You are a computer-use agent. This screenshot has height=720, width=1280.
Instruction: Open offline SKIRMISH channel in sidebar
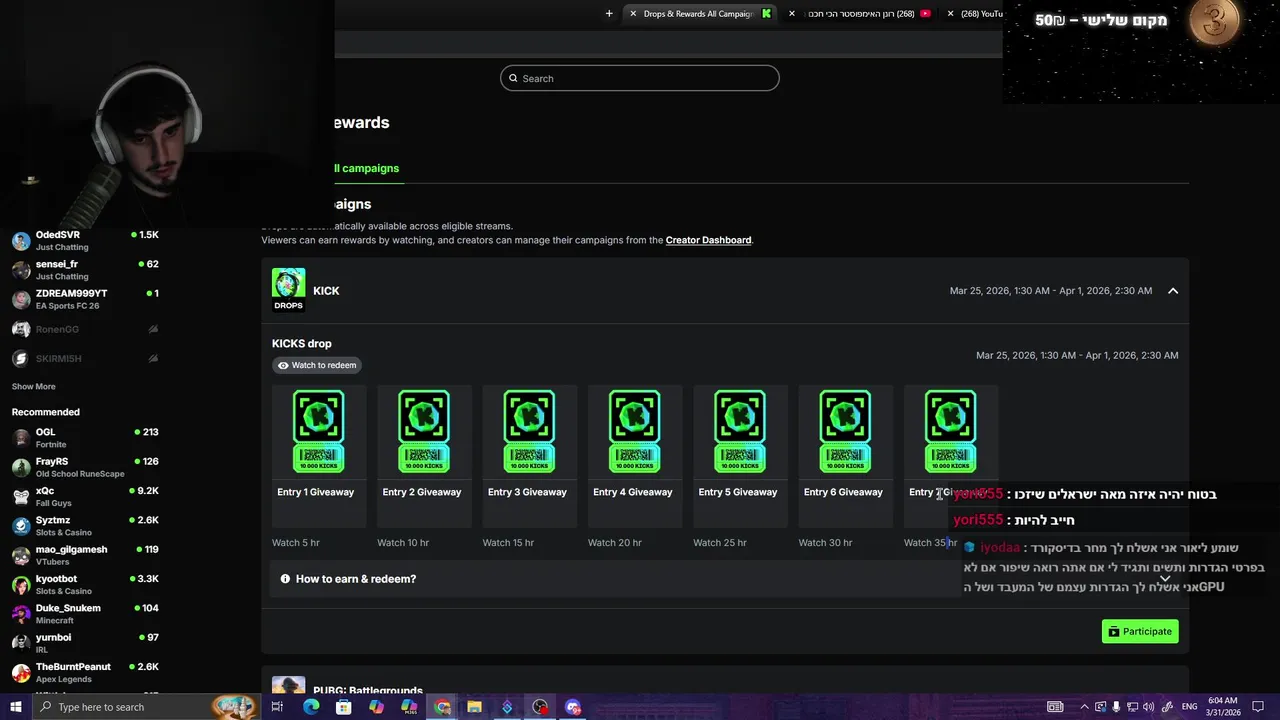click(85, 358)
